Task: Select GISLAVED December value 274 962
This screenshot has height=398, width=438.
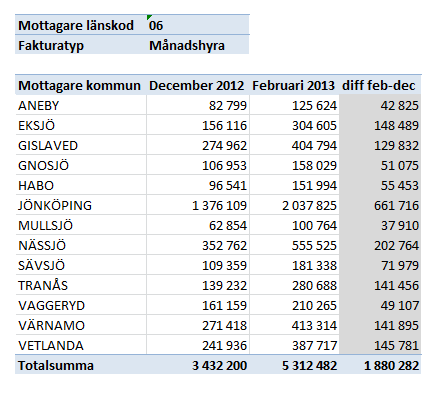Action: coord(224,146)
